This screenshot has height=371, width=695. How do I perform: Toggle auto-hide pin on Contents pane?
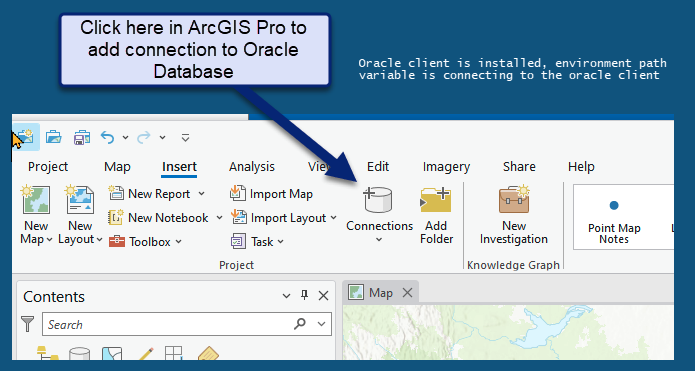click(305, 295)
